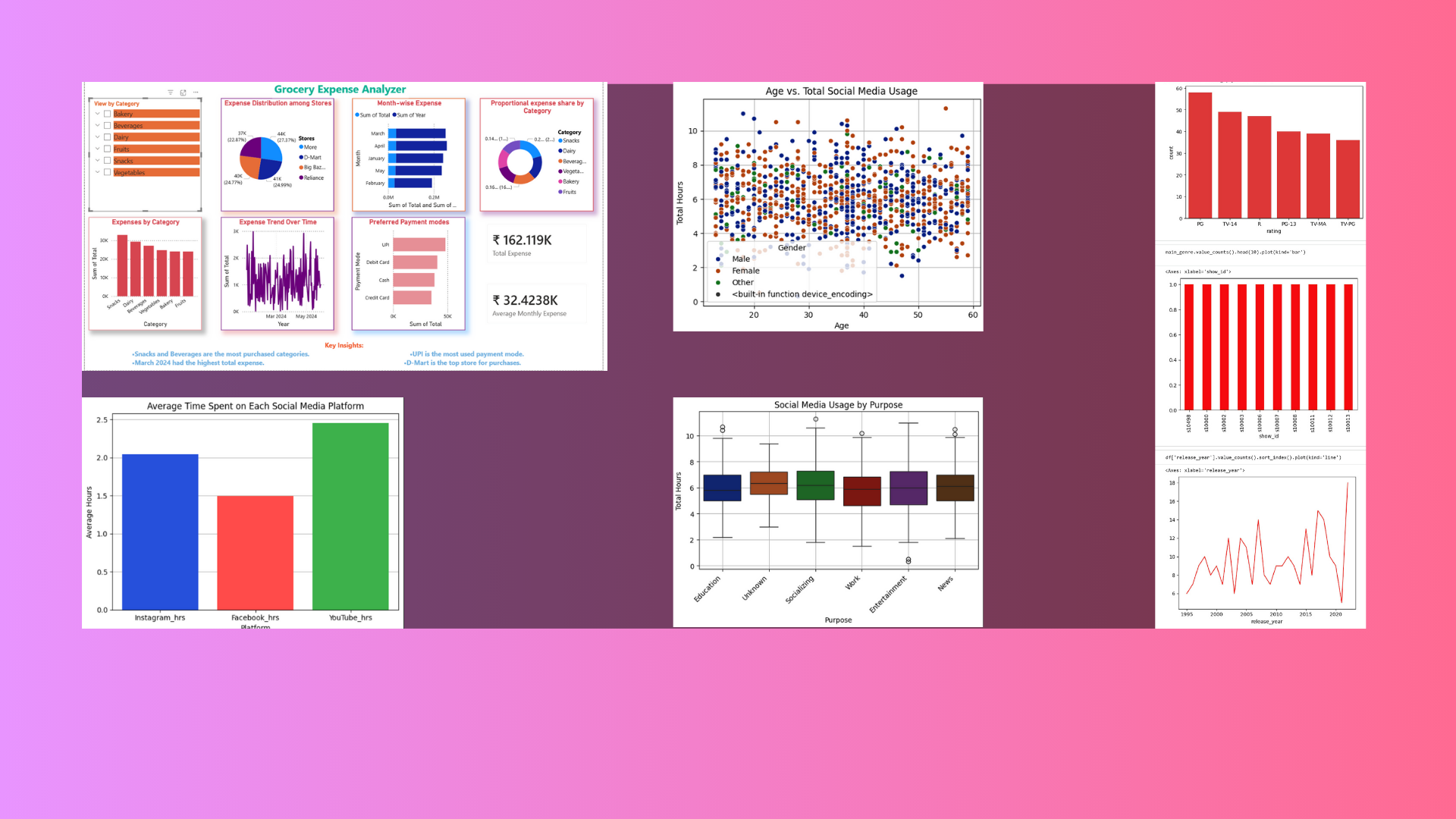Click the Reliance legend marker

click(x=301, y=178)
